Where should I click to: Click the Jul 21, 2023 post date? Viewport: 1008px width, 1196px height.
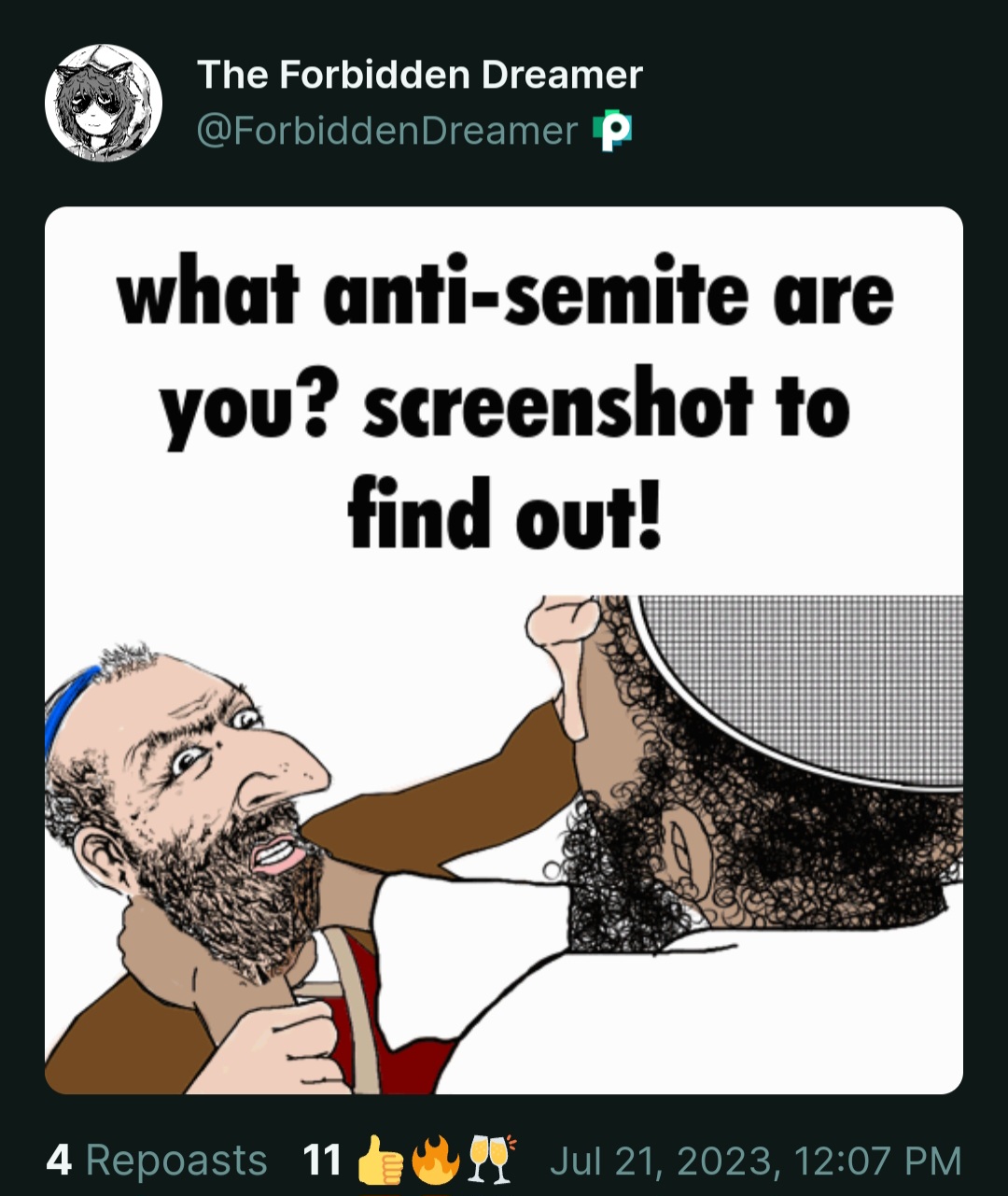[661, 1161]
